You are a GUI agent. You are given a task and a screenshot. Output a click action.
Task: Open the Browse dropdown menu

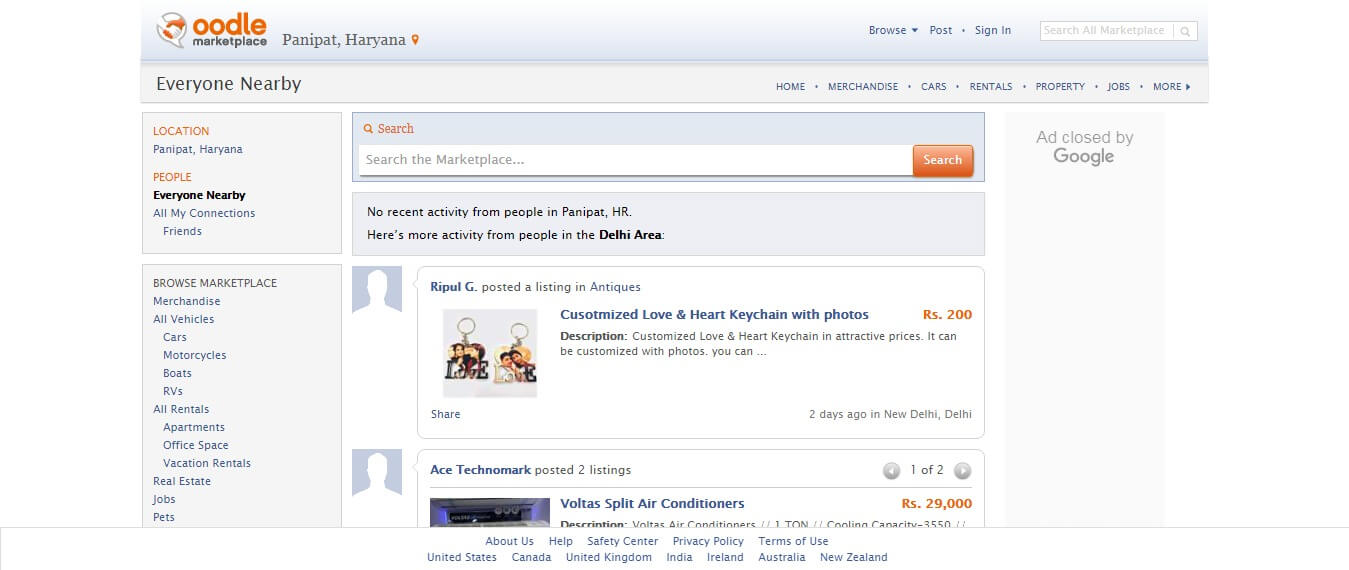[893, 30]
